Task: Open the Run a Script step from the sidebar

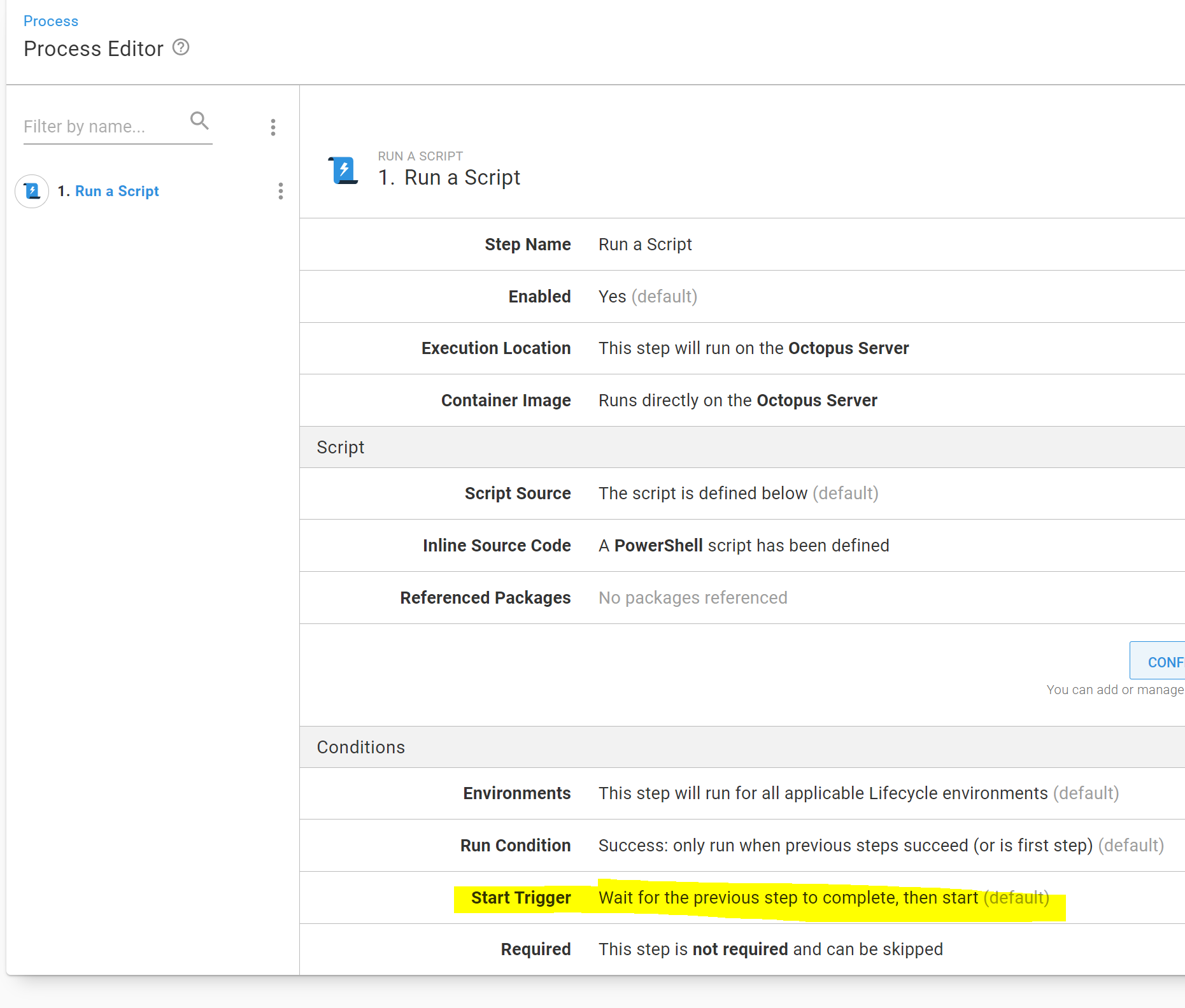Action: coord(117,191)
